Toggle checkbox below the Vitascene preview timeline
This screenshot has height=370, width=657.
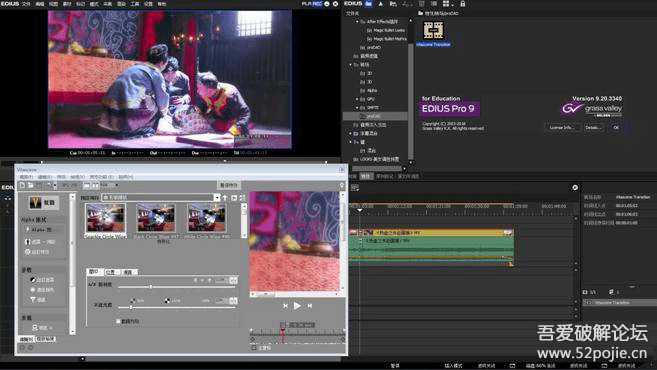(253, 348)
